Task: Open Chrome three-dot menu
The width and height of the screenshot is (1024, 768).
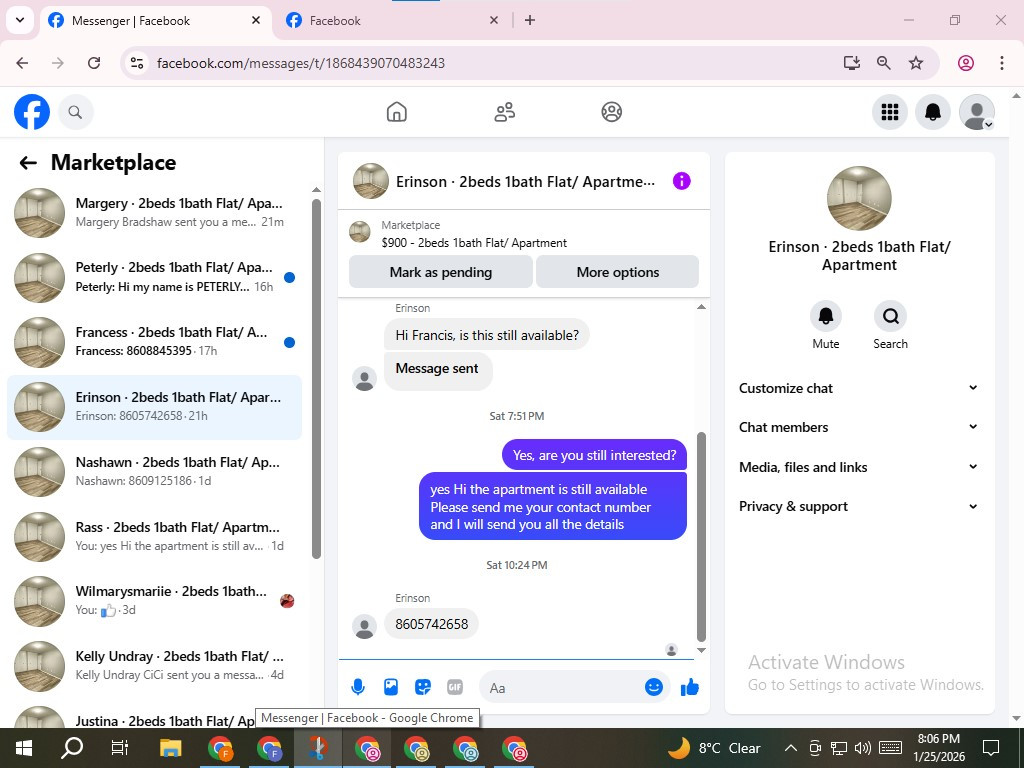Action: (x=1001, y=63)
